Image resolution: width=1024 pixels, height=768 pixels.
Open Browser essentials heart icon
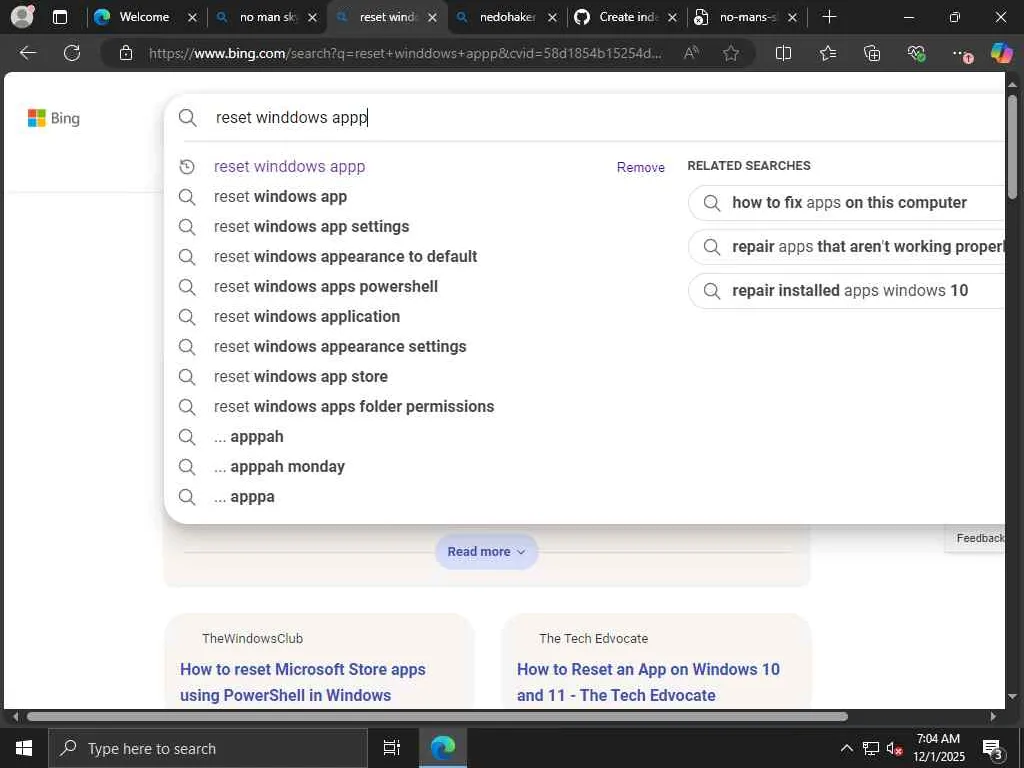point(916,53)
